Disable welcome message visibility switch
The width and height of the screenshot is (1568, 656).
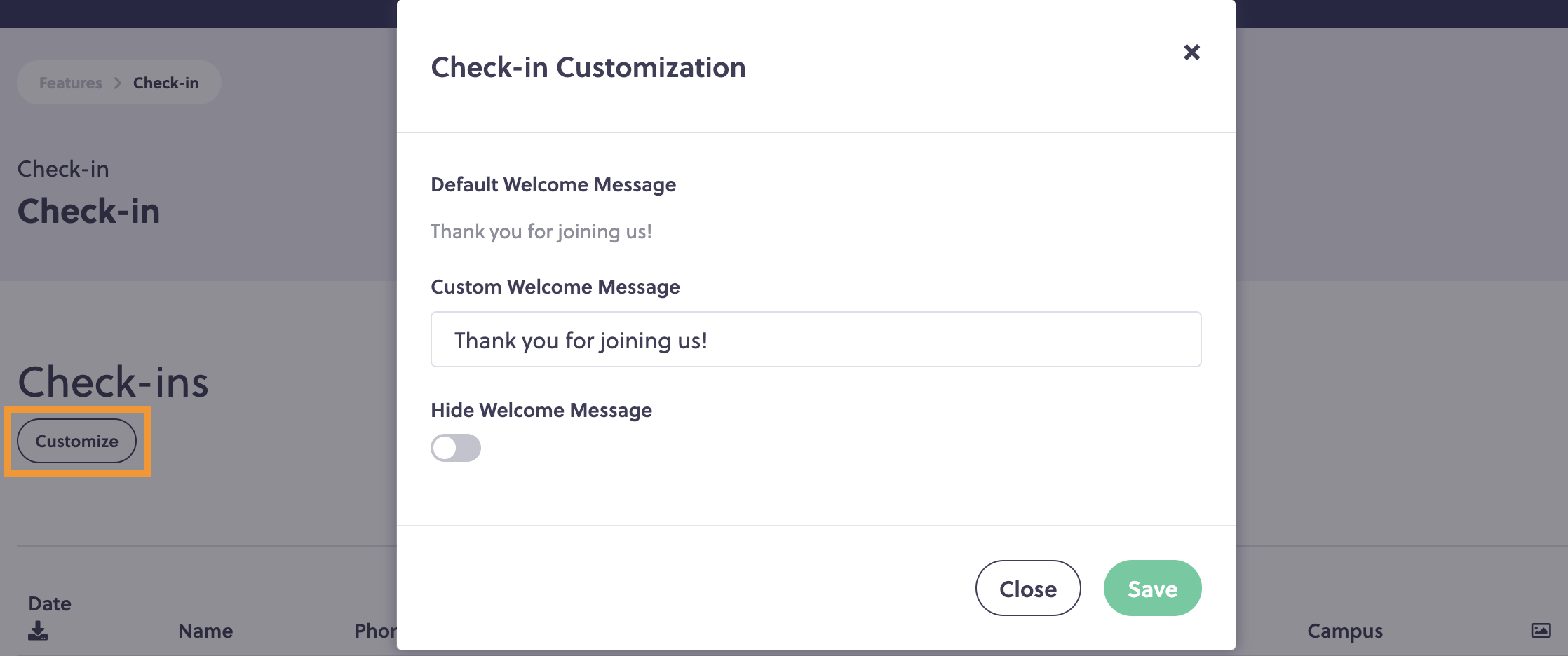pyautogui.click(x=455, y=447)
